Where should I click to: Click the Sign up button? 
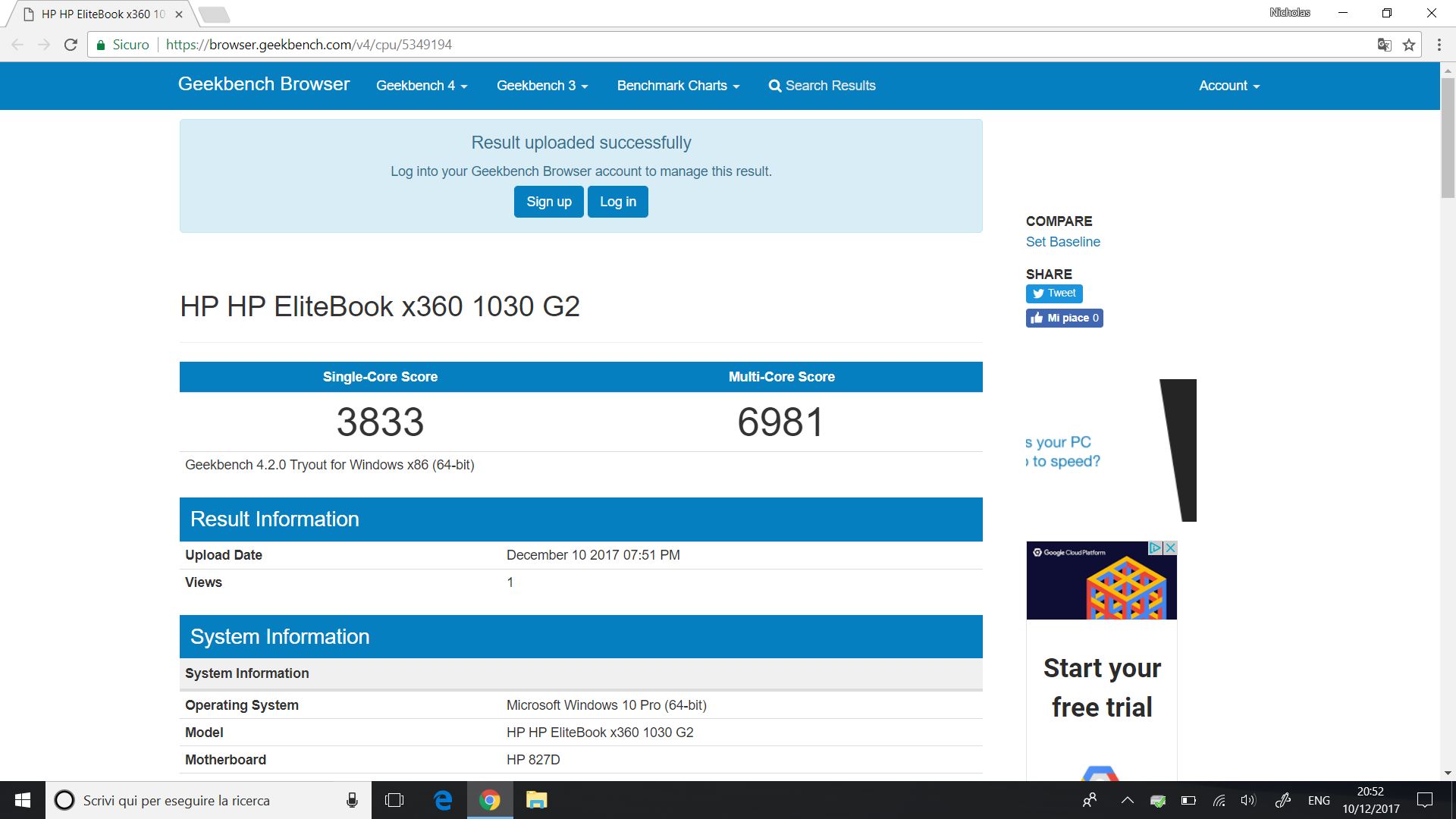click(549, 202)
